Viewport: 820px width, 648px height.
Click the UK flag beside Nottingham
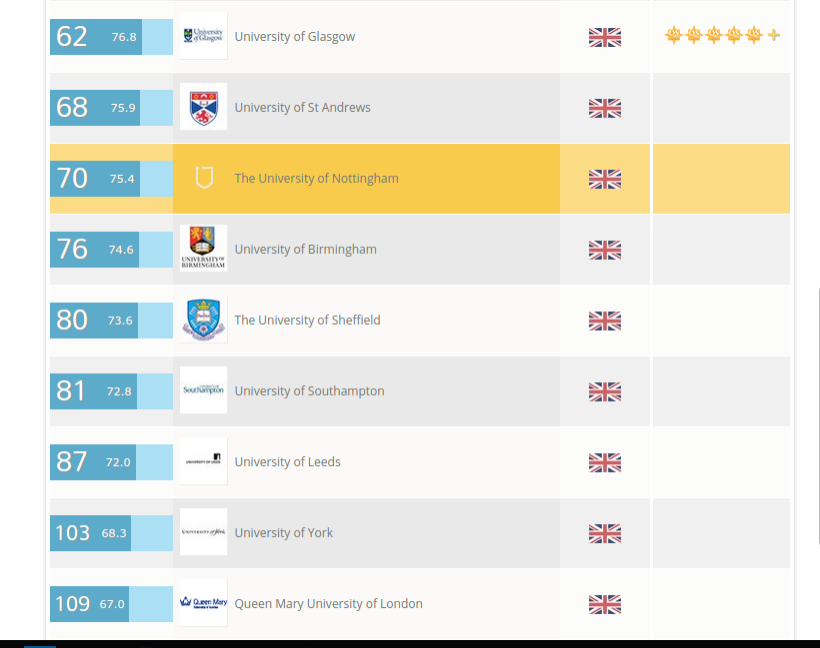coord(605,179)
